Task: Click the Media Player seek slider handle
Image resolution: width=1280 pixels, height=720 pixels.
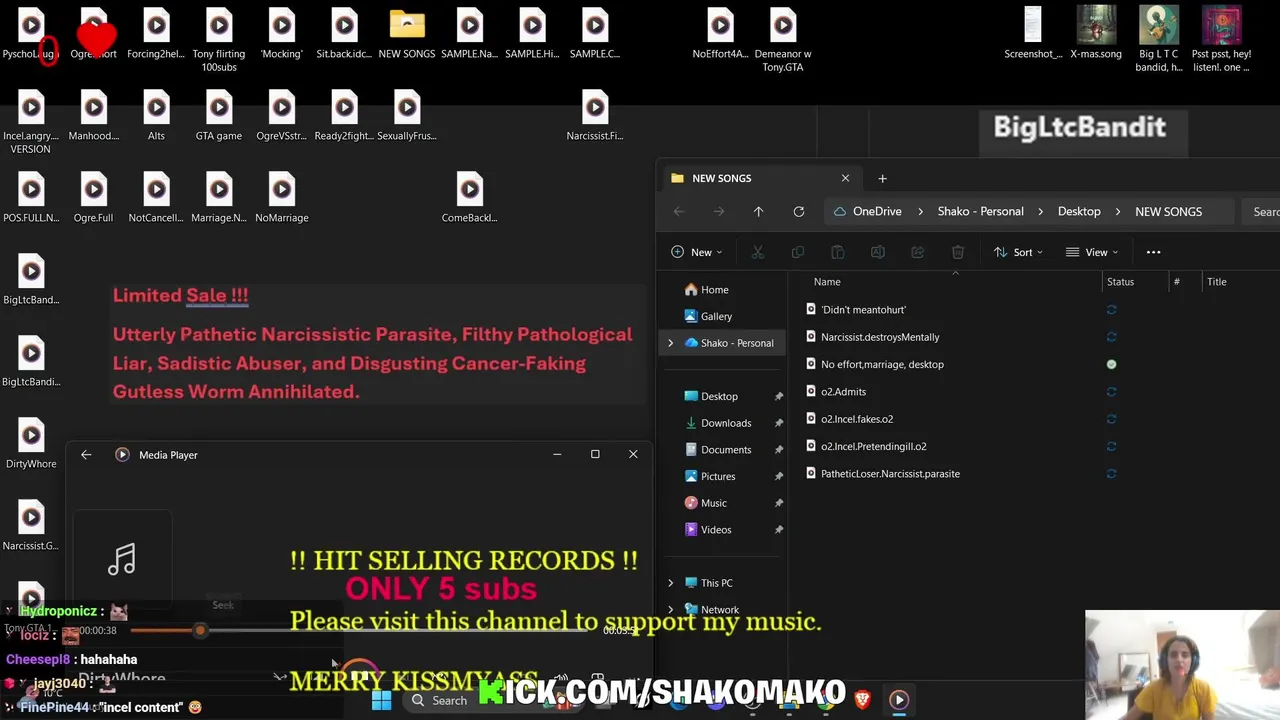Action: coord(200,631)
